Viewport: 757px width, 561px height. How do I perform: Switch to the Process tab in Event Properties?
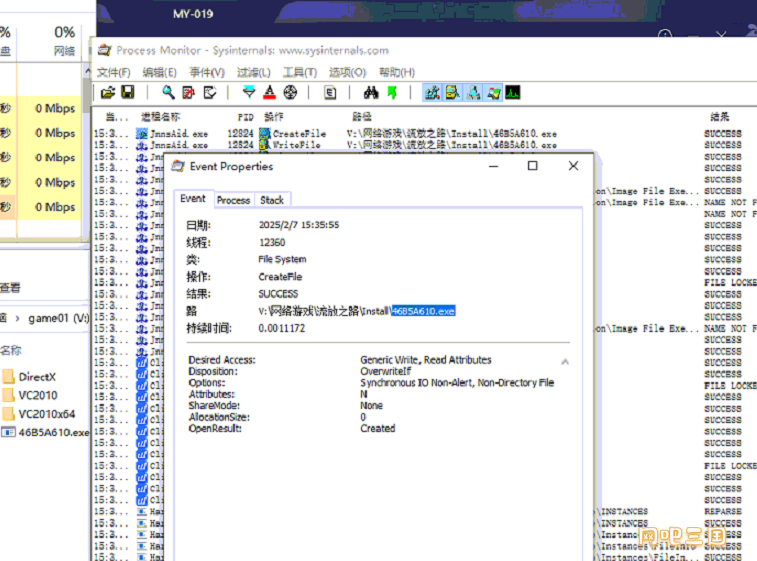coord(233,200)
